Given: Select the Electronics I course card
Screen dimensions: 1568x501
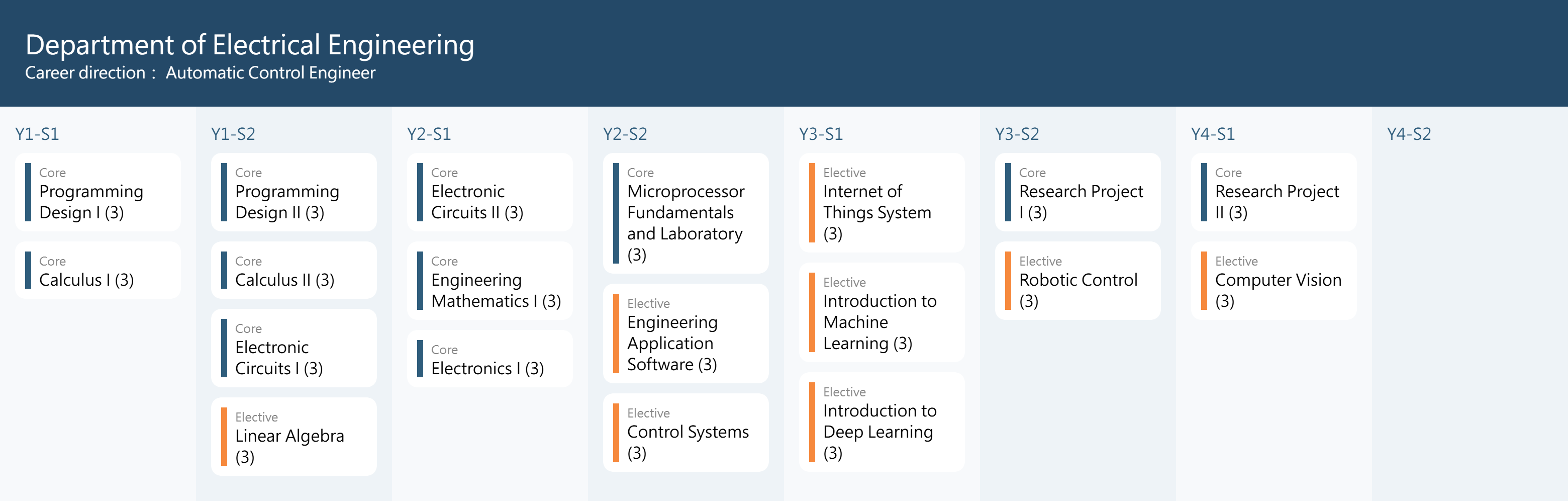Looking at the screenshot, I should click(x=489, y=358).
